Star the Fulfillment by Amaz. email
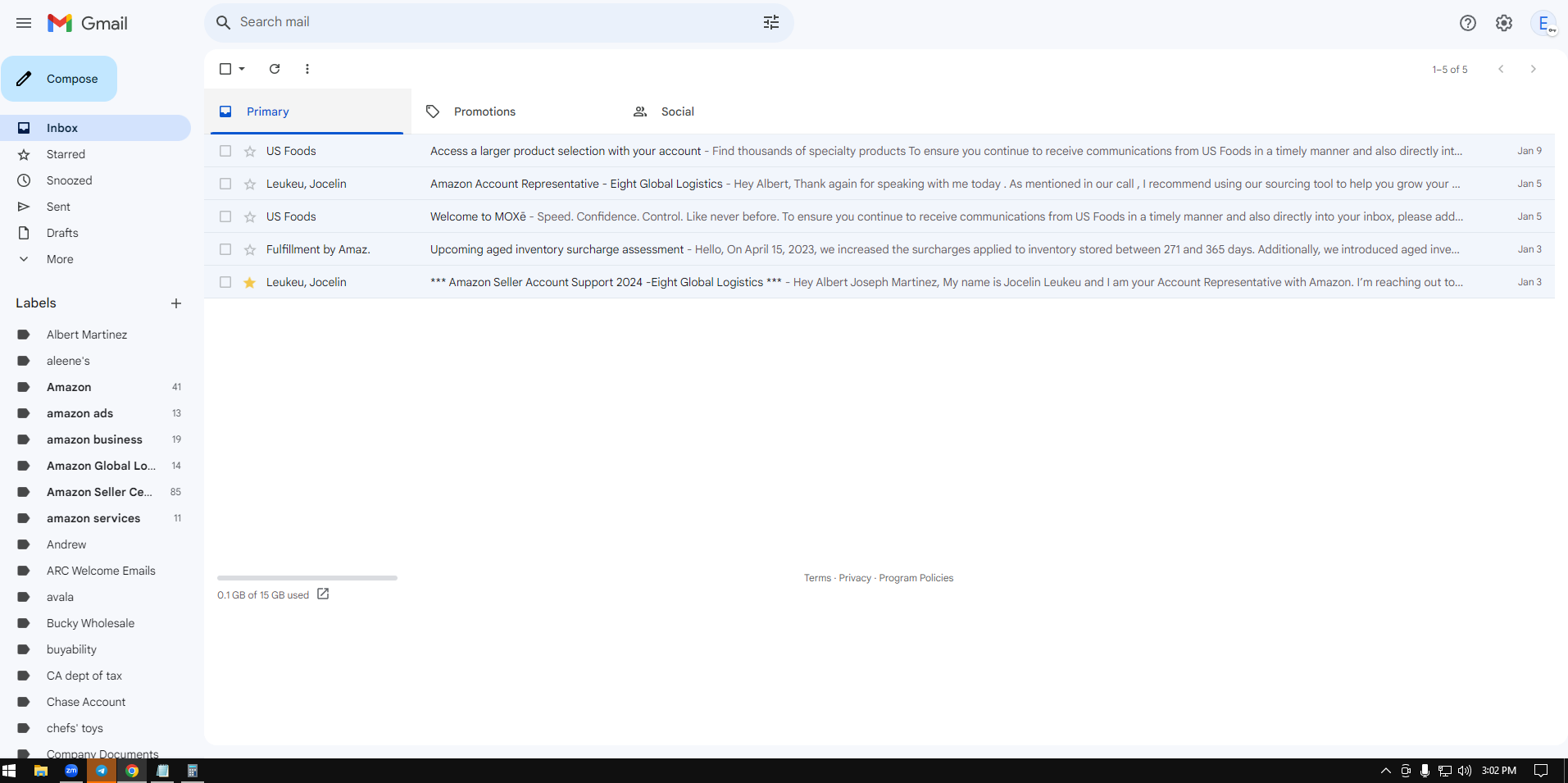 pyautogui.click(x=250, y=249)
